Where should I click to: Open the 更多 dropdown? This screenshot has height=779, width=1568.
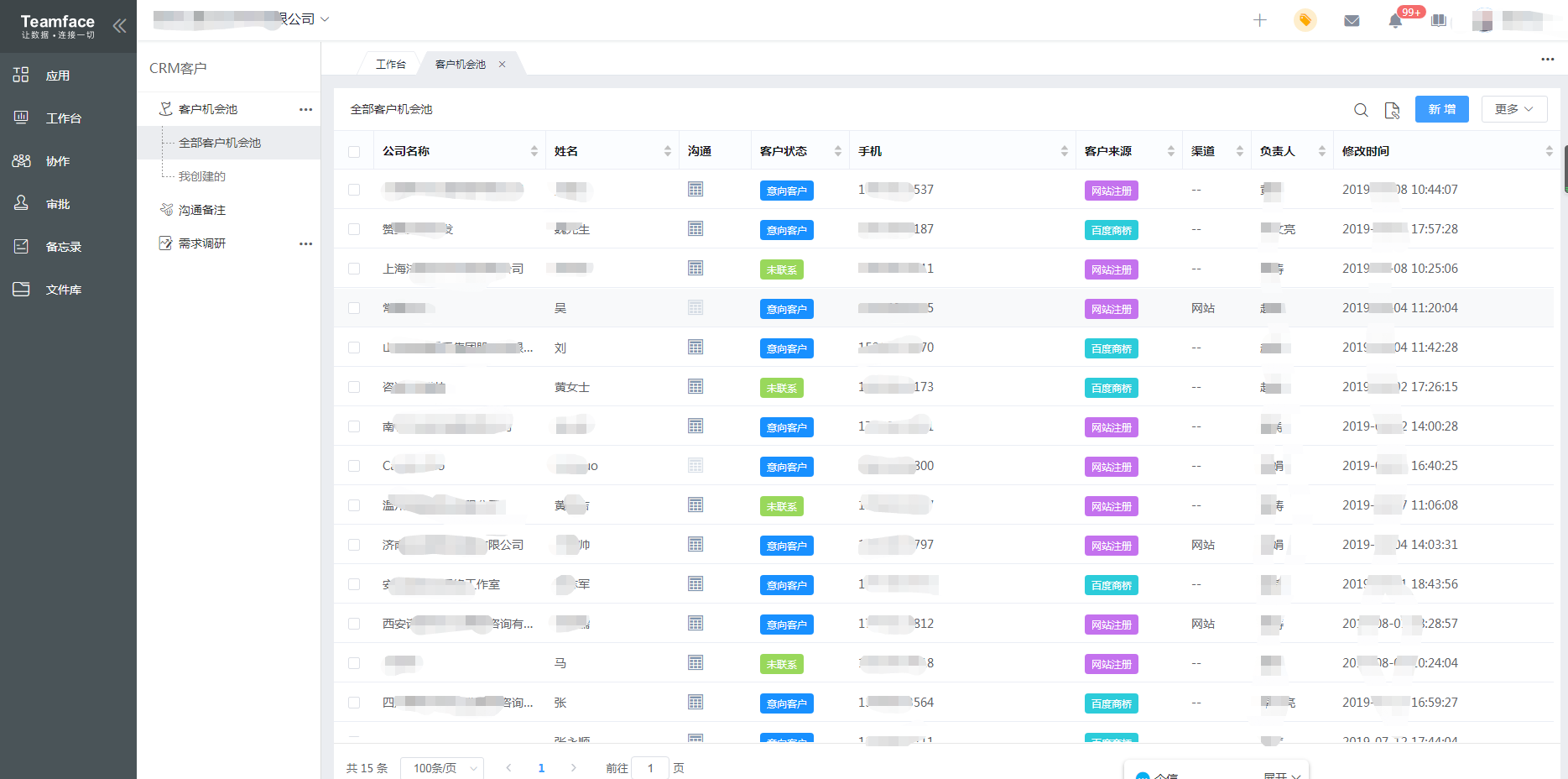coord(1513,109)
